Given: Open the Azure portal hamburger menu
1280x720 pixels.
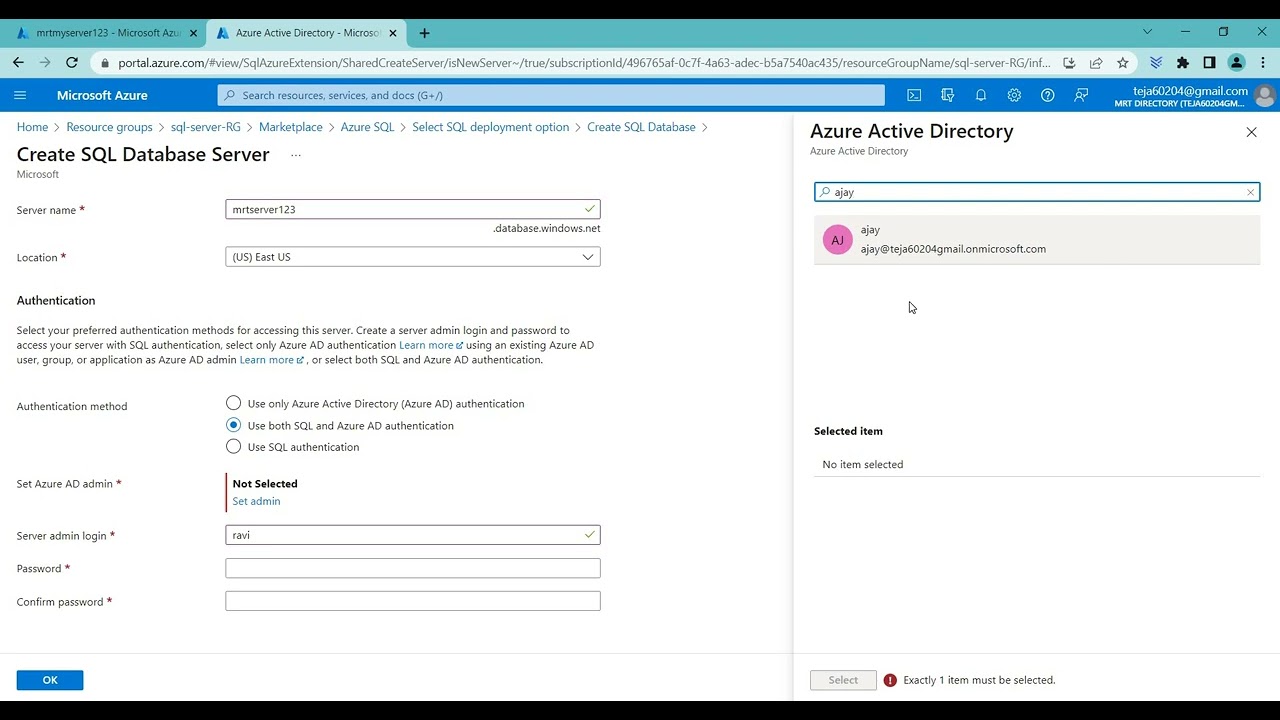Looking at the screenshot, I should [x=20, y=95].
